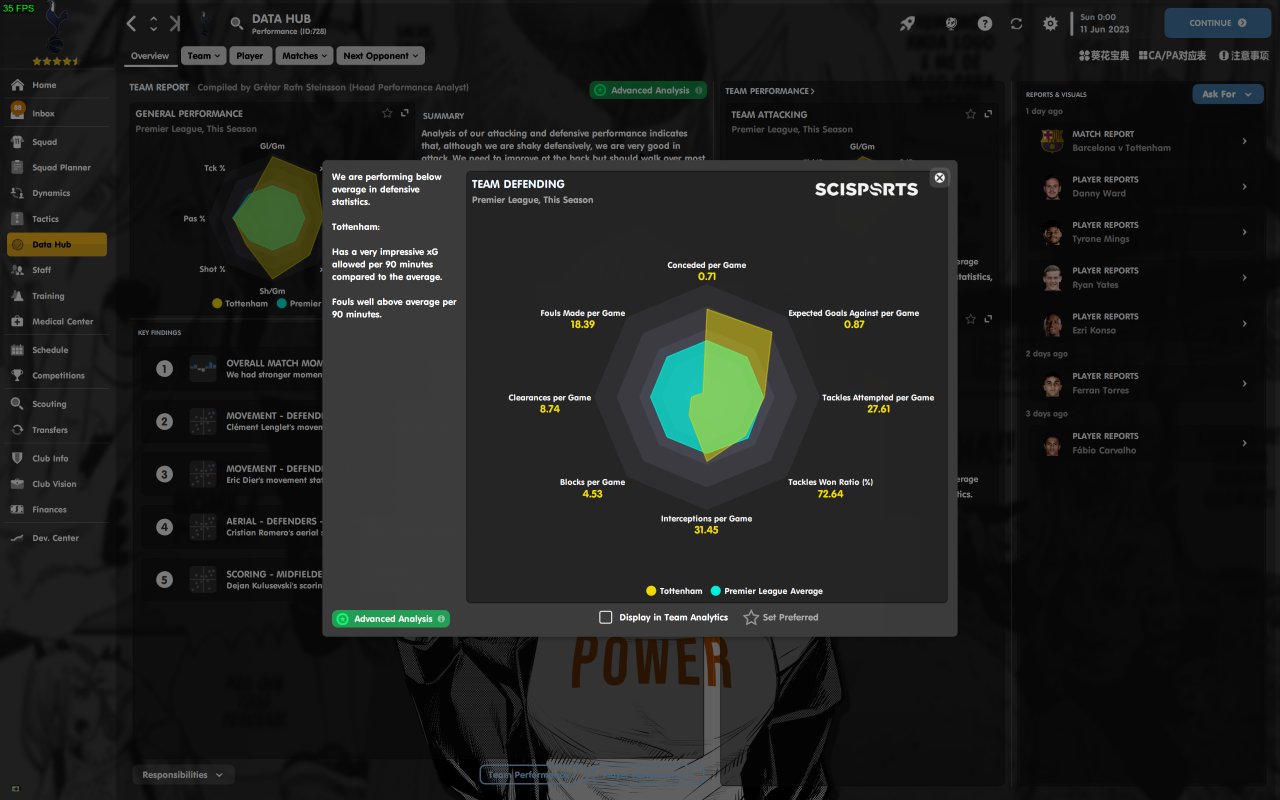Viewport: 1280px width, 800px height.
Task: Expand the General Performance panel
Action: pos(404,114)
